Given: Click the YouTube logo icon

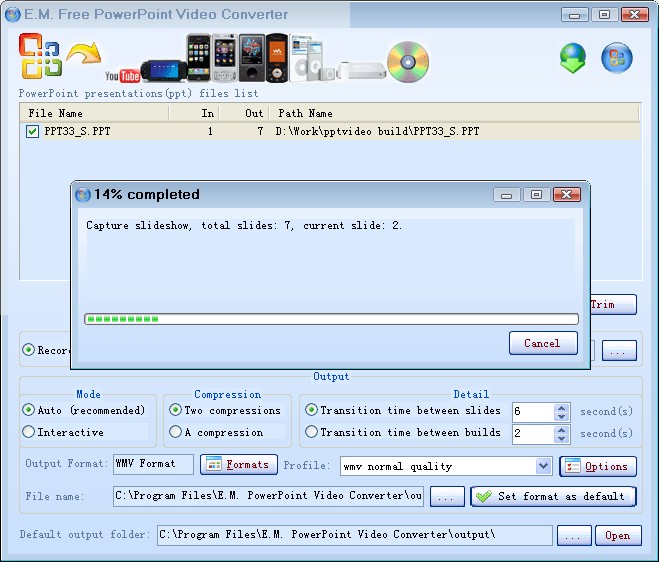Looking at the screenshot, I should [x=122, y=75].
